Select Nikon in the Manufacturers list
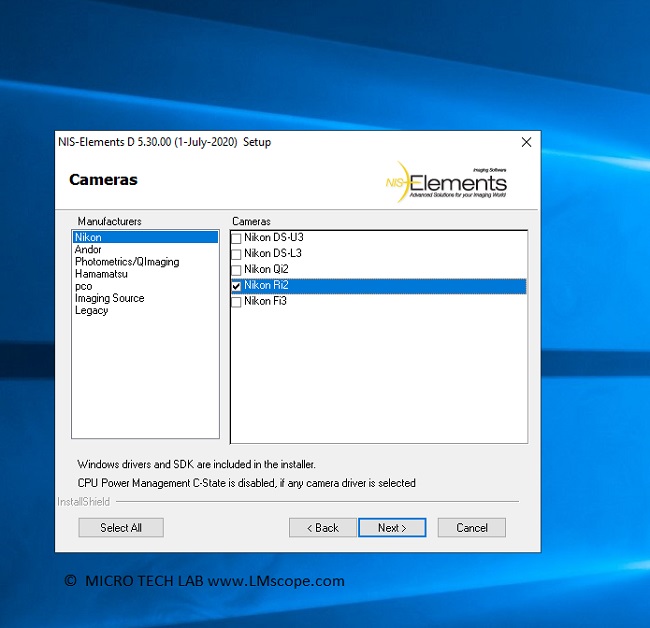The height and width of the screenshot is (628, 650). tap(88, 238)
